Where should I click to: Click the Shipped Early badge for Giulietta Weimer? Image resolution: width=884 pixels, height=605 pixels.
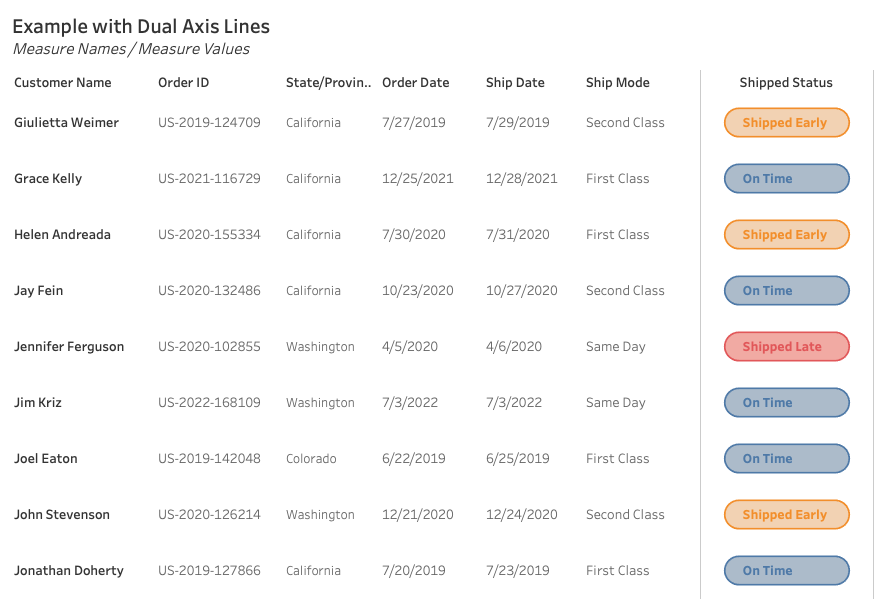786,122
